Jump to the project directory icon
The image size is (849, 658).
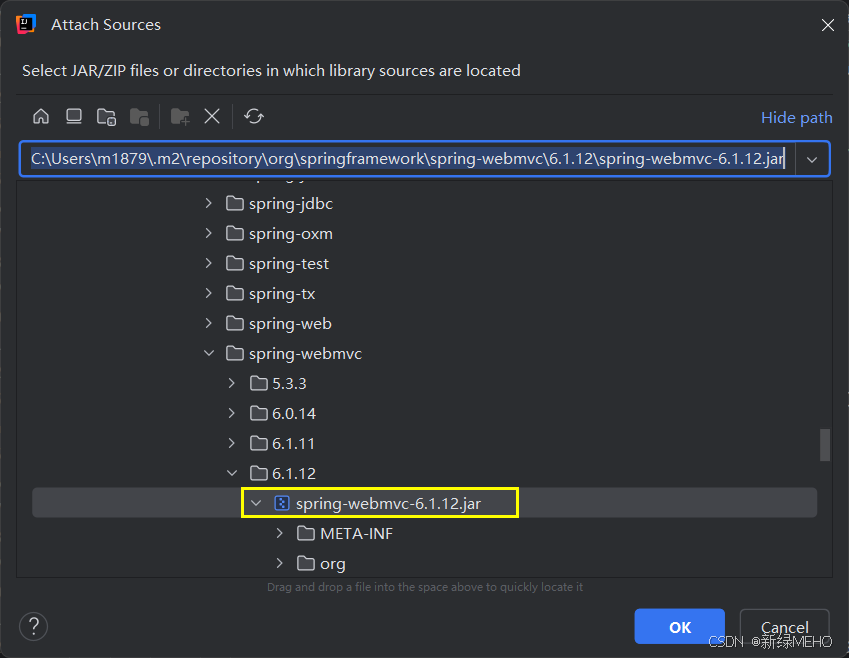point(106,116)
